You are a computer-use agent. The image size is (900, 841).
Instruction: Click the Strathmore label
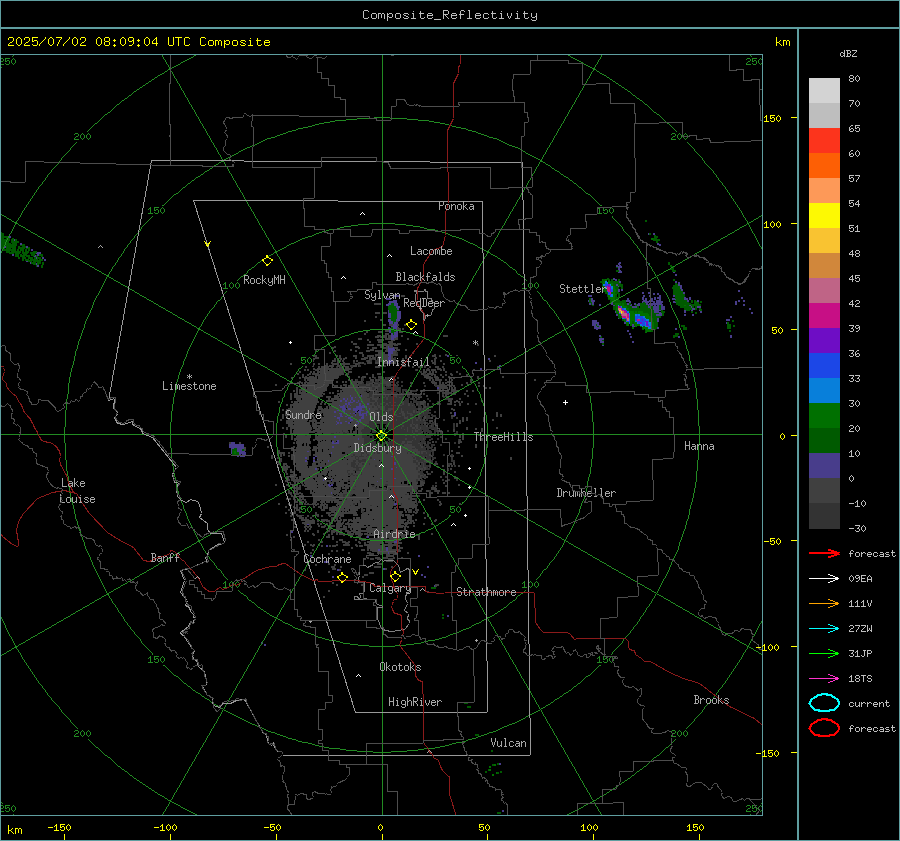[x=486, y=592]
